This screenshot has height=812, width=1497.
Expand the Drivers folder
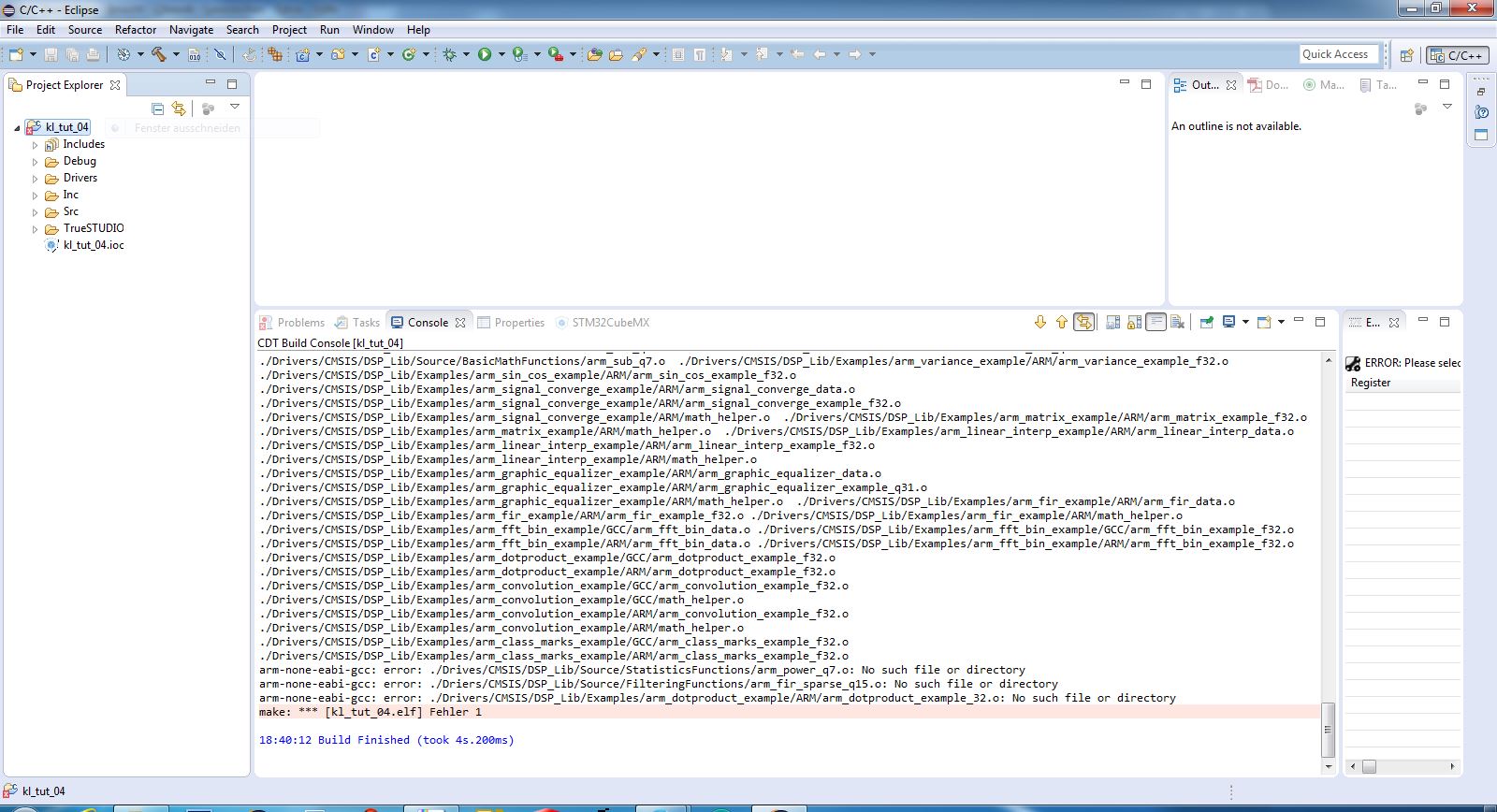pos(36,179)
